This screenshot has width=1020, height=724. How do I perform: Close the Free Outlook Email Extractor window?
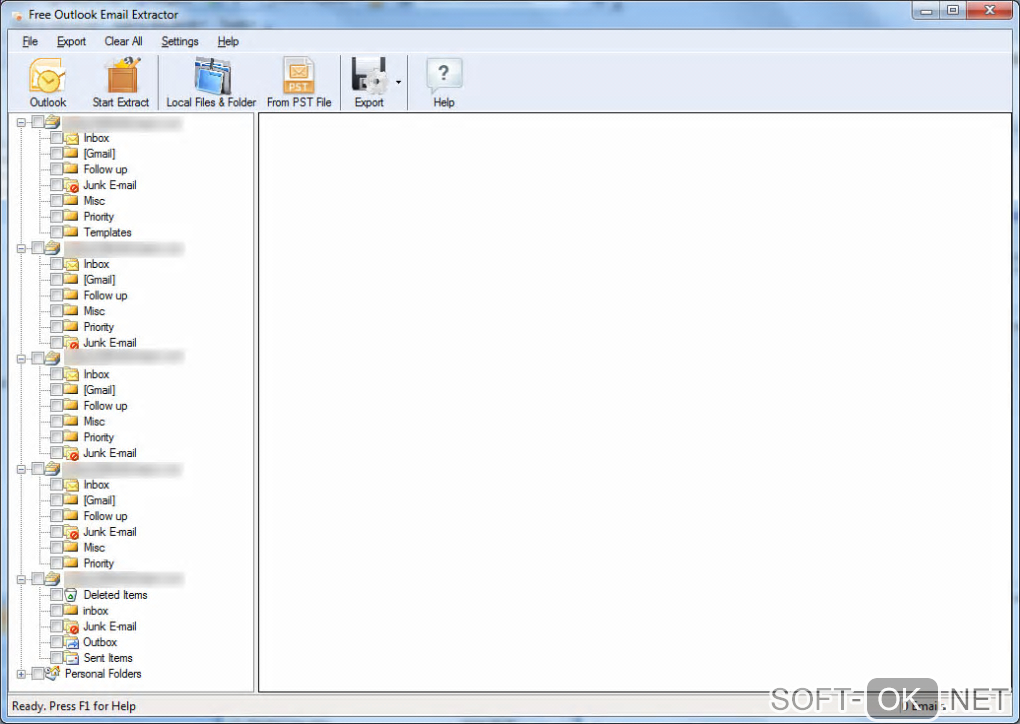coord(989,10)
